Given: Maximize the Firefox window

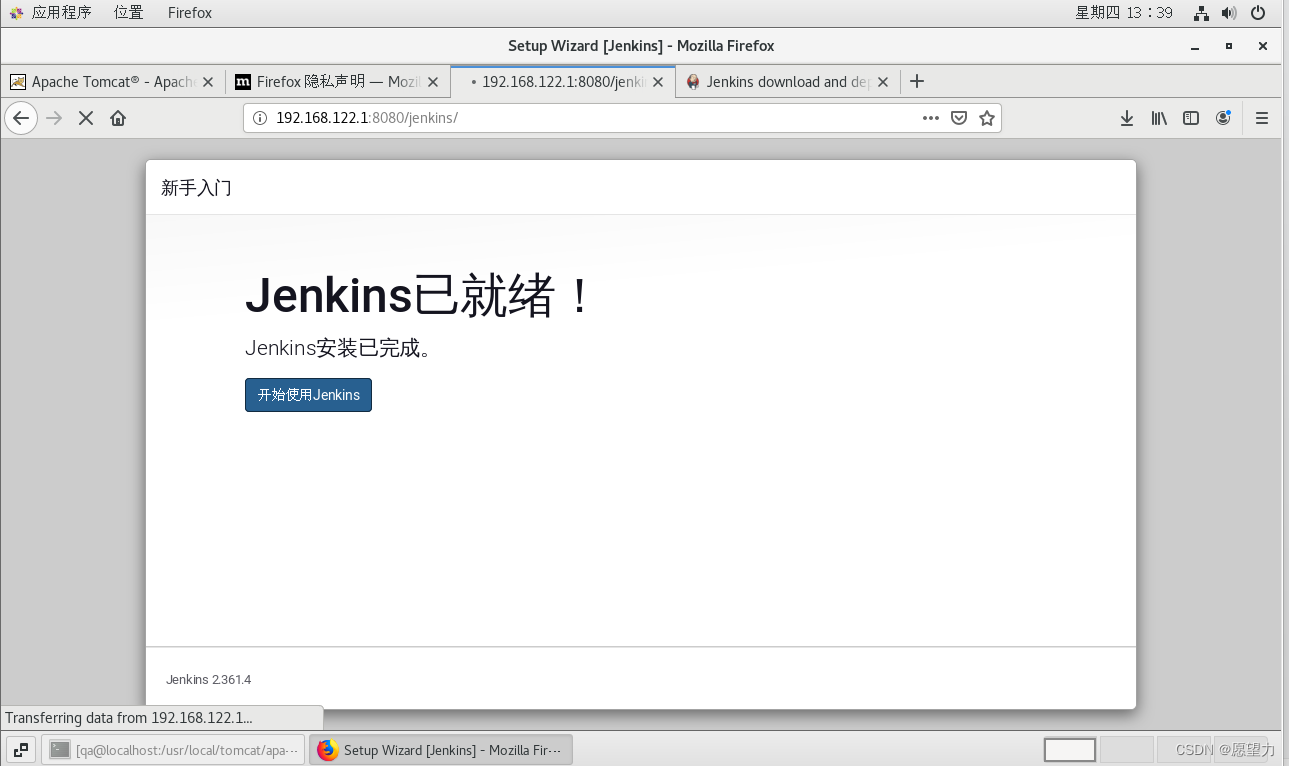Looking at the screenshot, I should [1229, 46].
